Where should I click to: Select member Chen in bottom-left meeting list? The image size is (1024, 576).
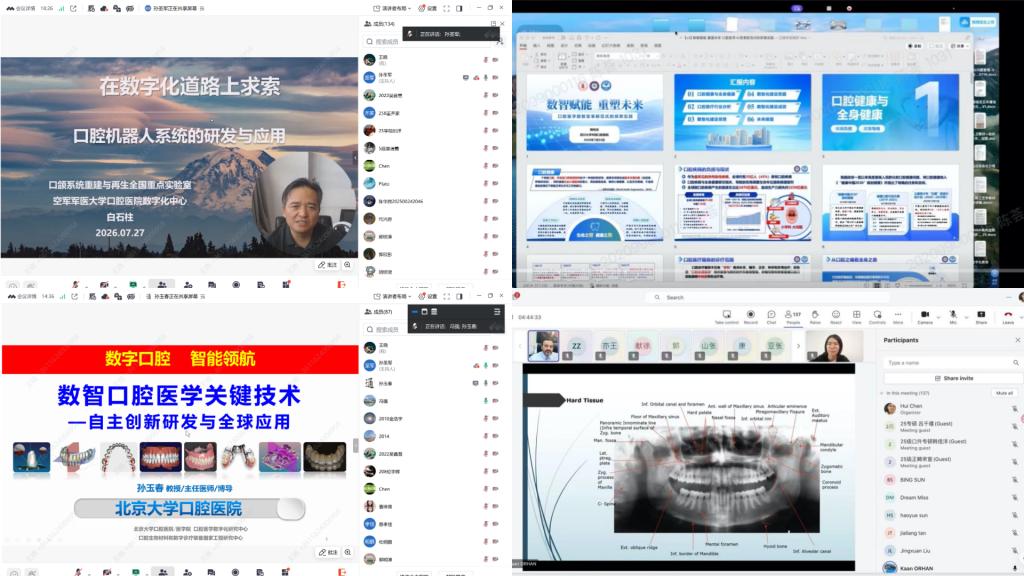tap(430, 488)
